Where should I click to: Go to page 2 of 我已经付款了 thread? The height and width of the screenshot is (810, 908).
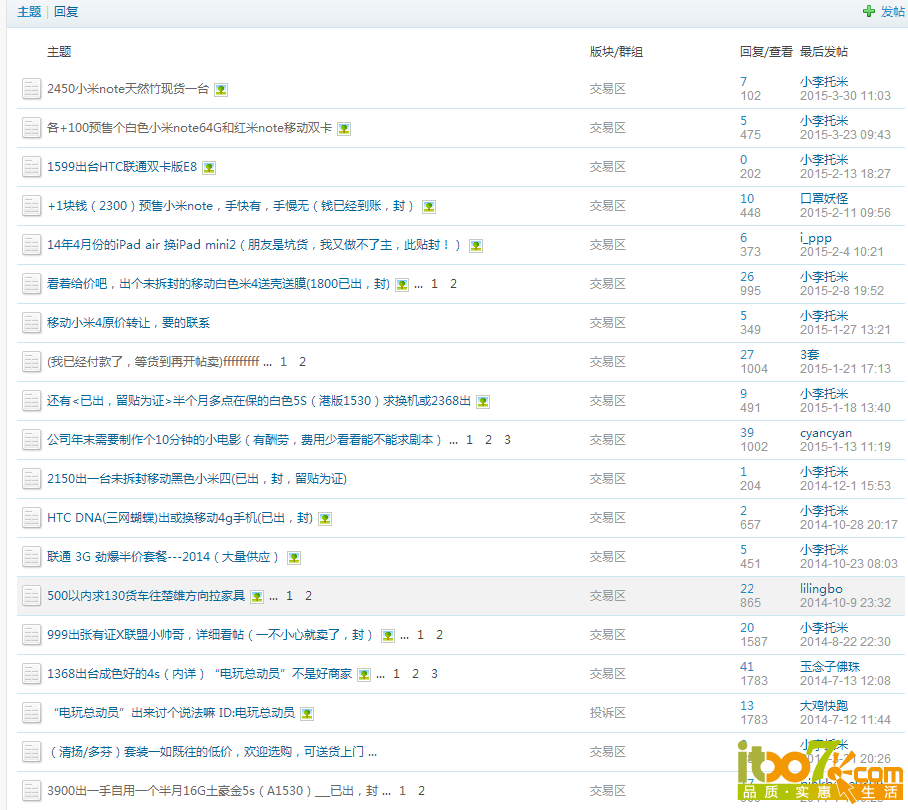302,362
